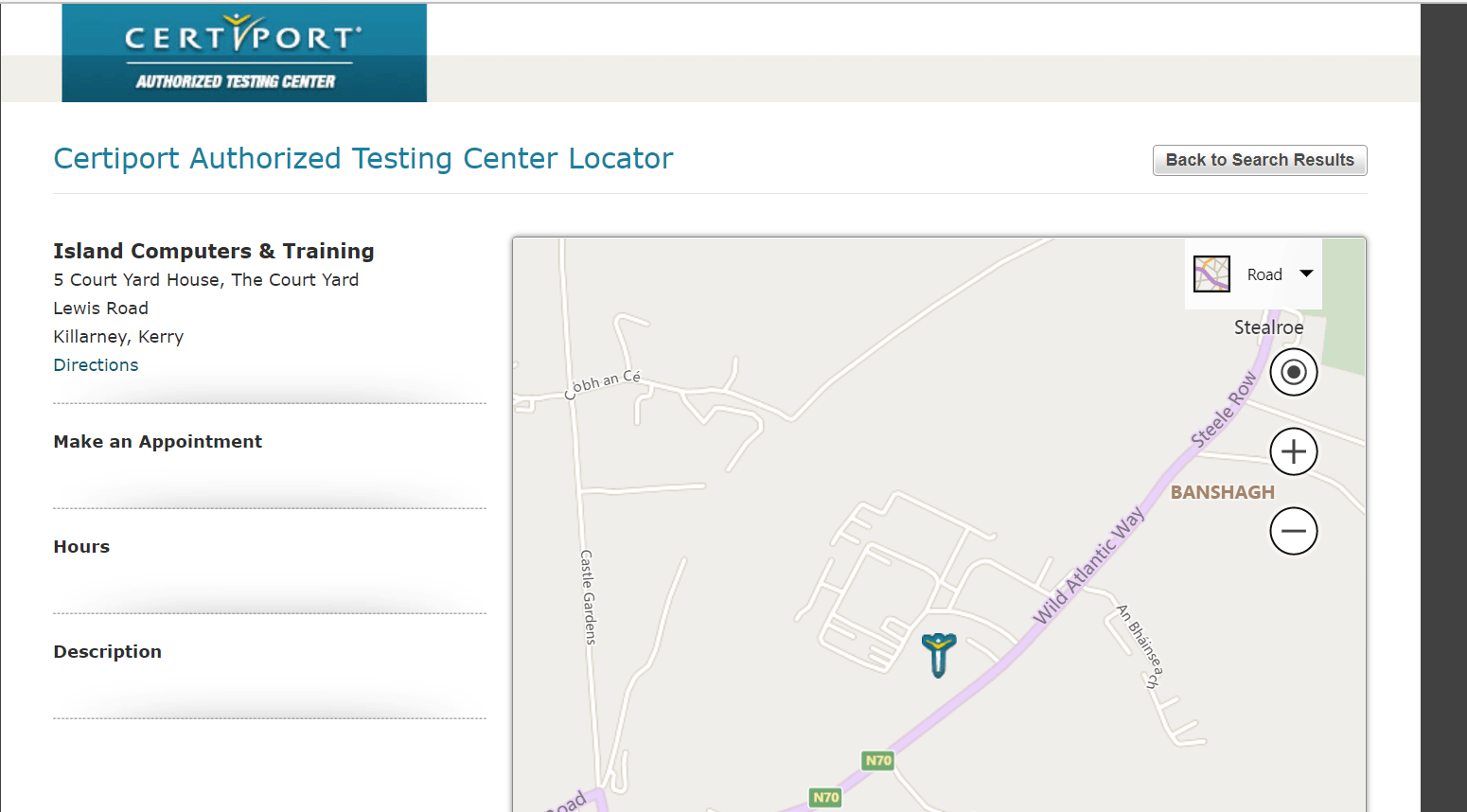The width and height of the screenshot is (1467, 812).
Task: Open the Road map type dropdown arrow
Action: 1306,274
